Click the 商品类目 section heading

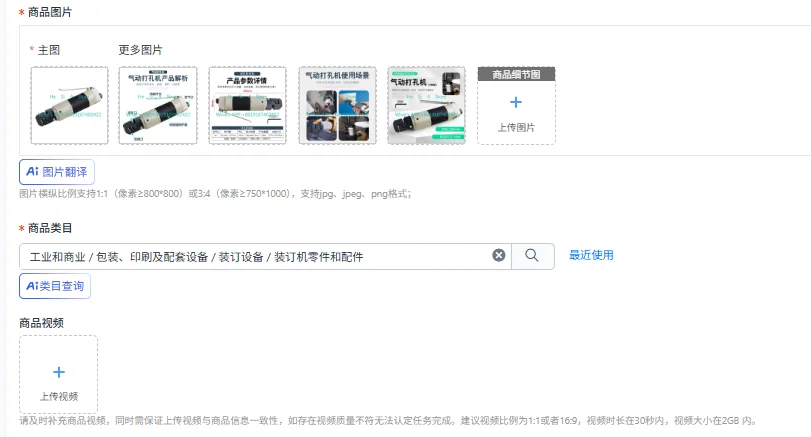[x=50, y=228]
